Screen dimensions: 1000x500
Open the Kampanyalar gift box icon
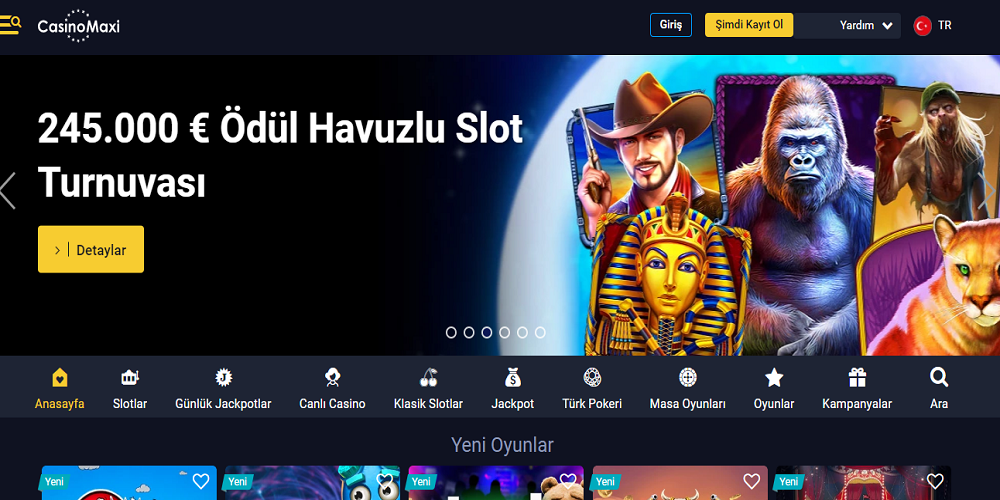pos(857,378)
